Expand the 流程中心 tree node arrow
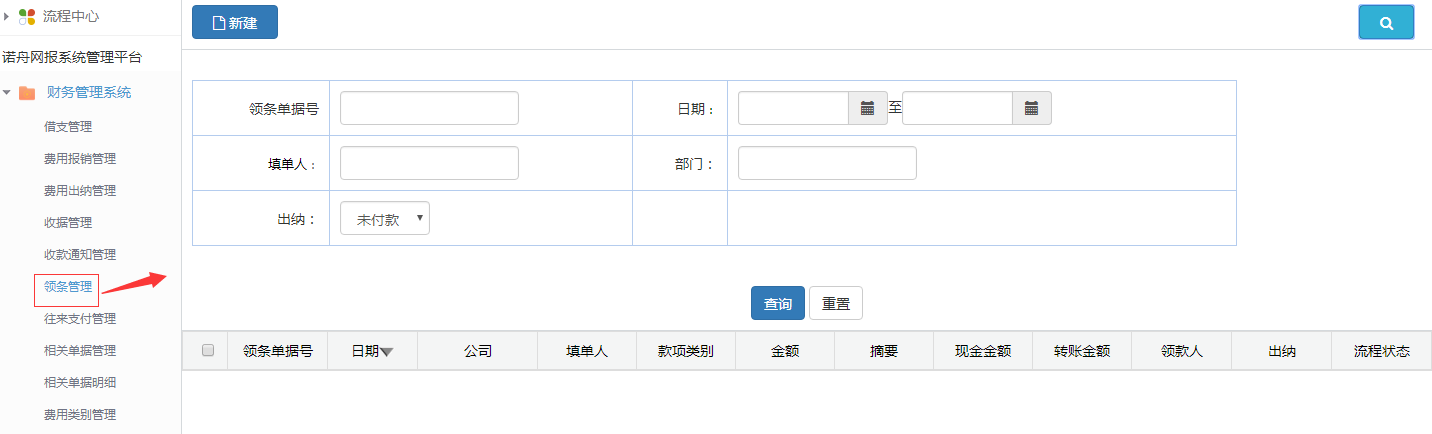Screen dimensions: 1432x434 (x=7, y=16)
